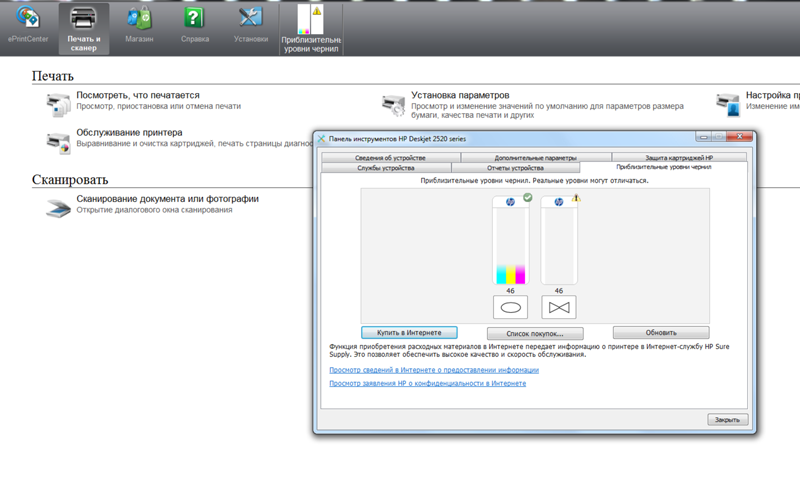
Task: Open Сканирование документа или фотографии
Action: (x=167, y=199)
